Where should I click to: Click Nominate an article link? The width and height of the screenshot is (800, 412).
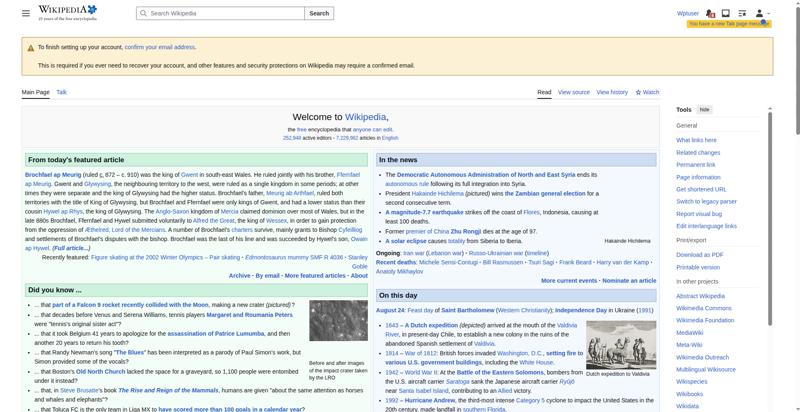[x=629, y=281]
